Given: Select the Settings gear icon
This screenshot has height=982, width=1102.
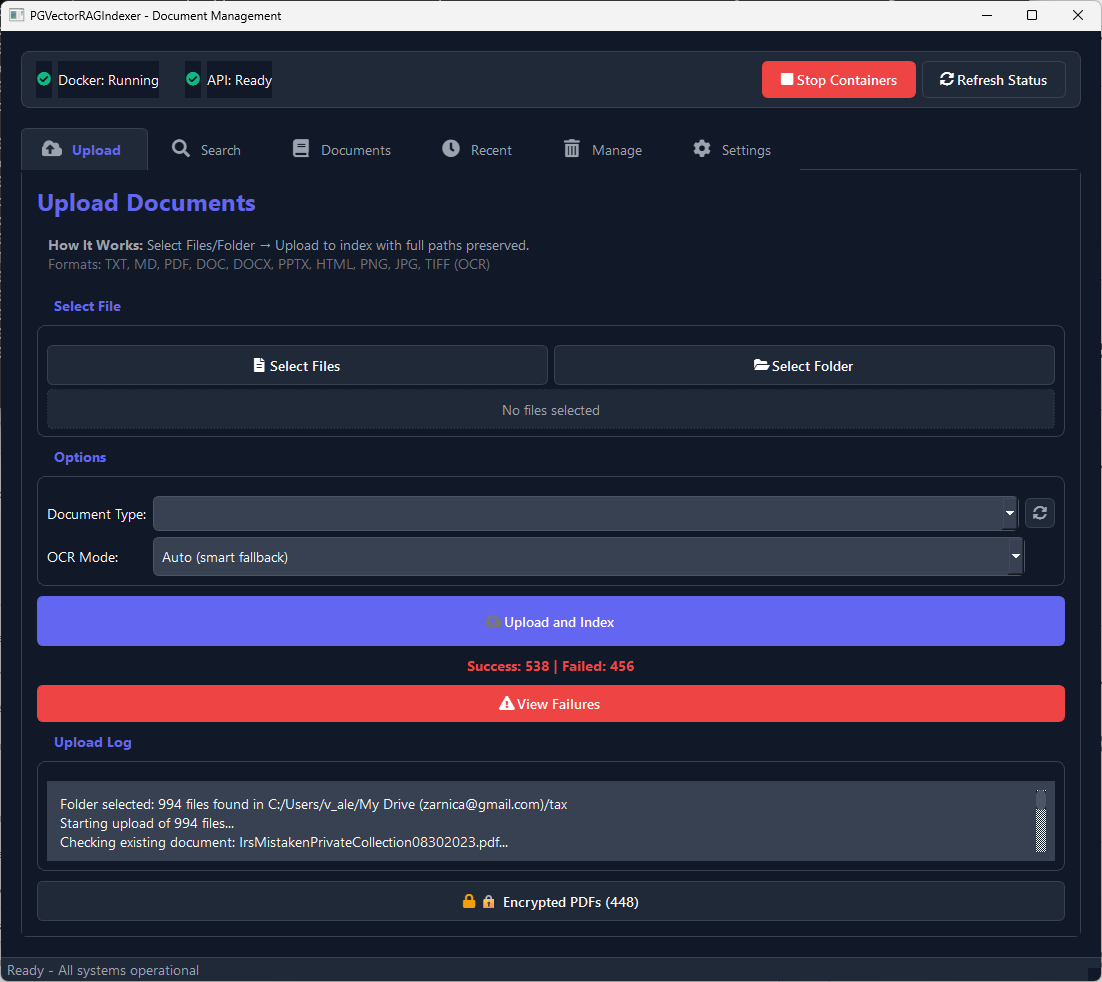Looking at the screenshot, I should coord(701,148).
